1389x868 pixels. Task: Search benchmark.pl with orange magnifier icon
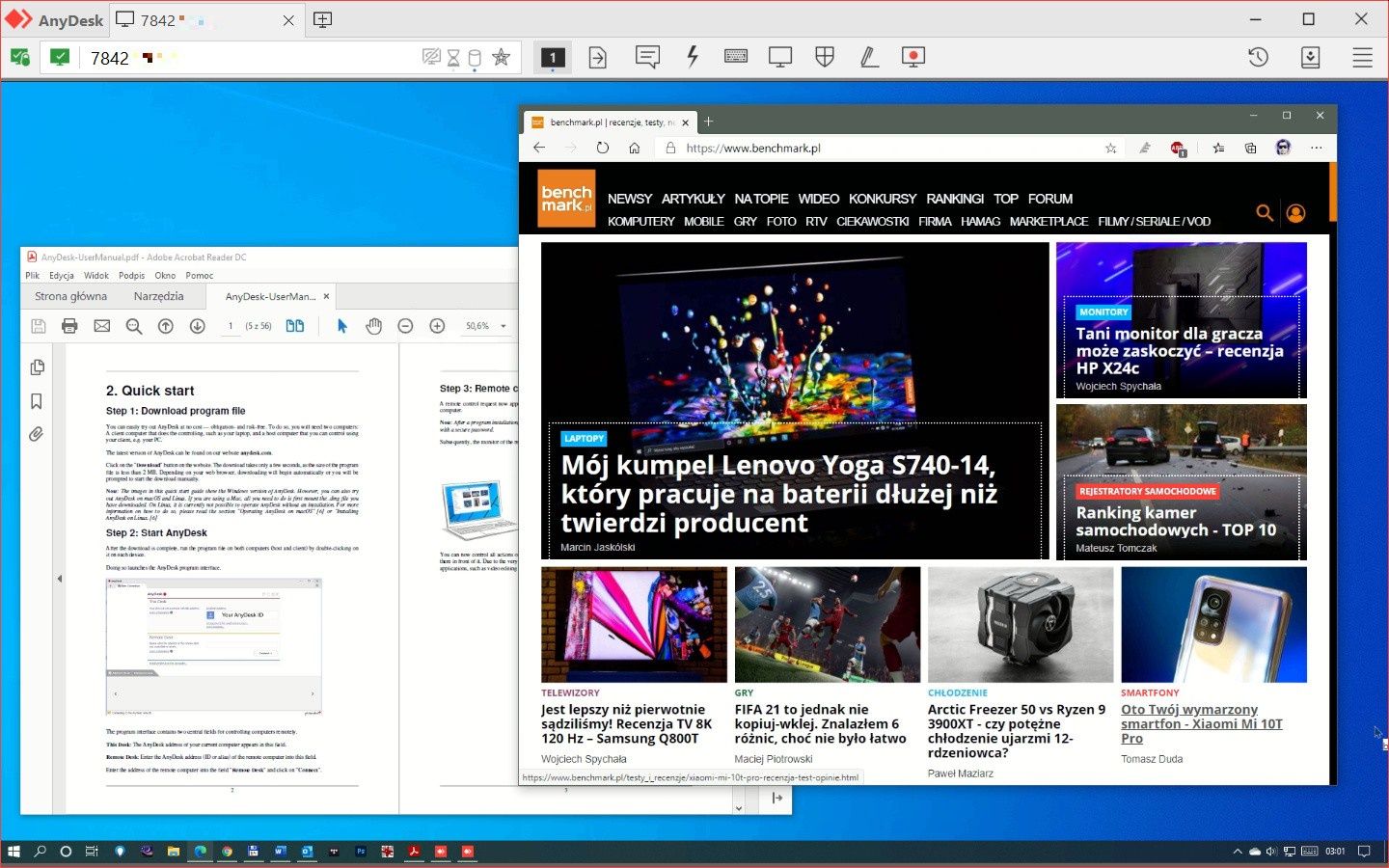pos(1265,213)
